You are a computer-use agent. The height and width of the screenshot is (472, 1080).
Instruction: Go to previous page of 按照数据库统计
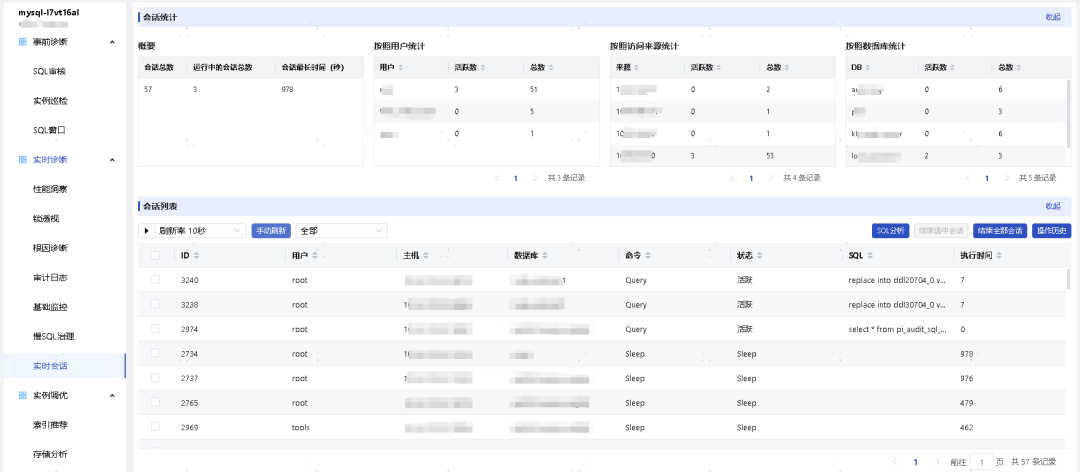point(967,178)
